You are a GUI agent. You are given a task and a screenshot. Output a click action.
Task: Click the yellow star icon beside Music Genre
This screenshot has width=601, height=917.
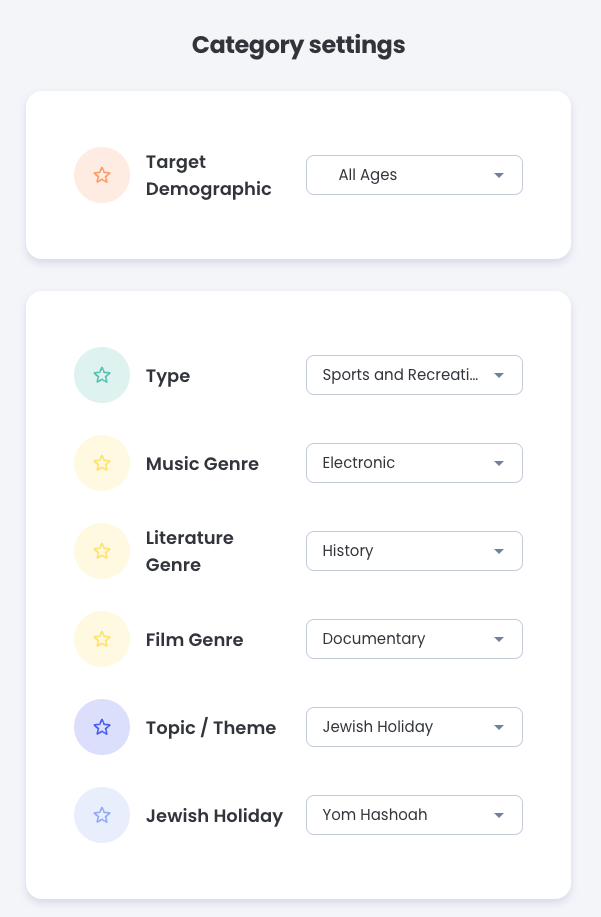102,463
